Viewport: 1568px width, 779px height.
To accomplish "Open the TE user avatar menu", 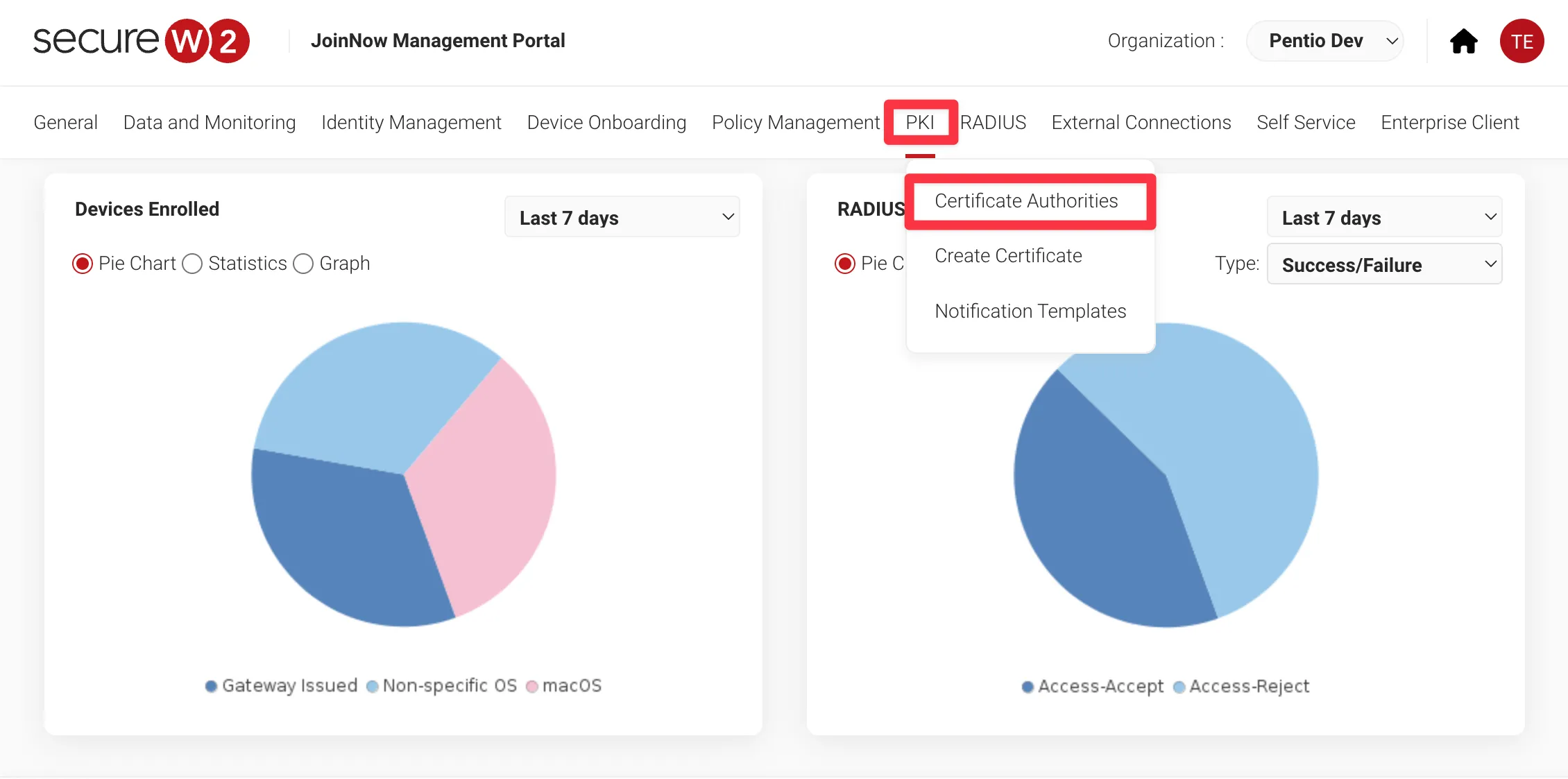I will click(1521, 42).
